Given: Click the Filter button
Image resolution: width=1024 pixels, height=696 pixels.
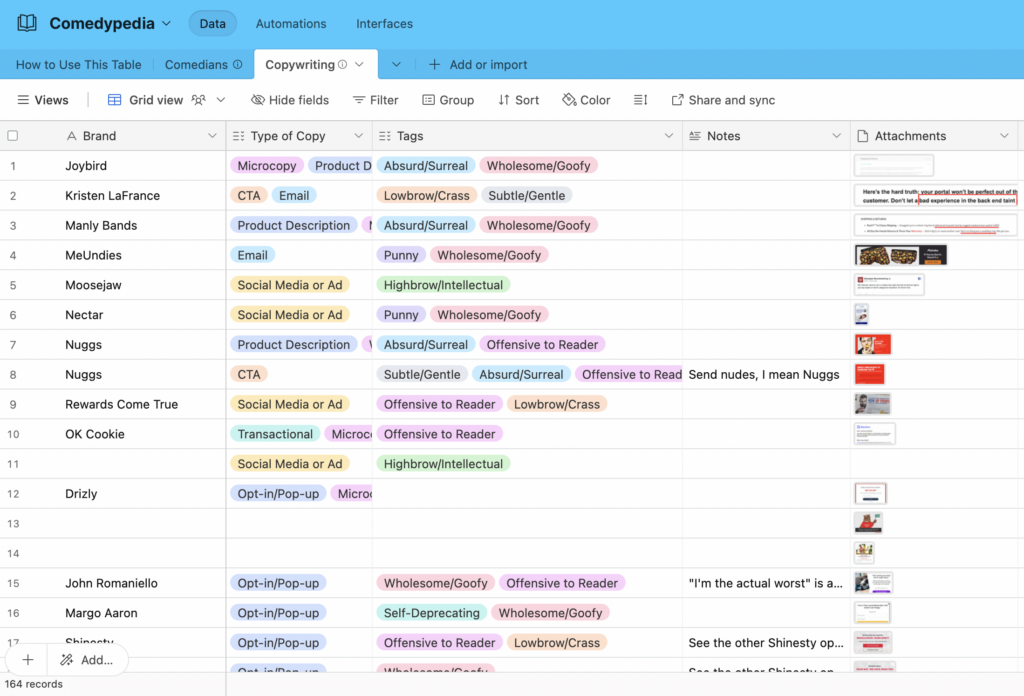Looking at the screenshot, I should [376, 100].
